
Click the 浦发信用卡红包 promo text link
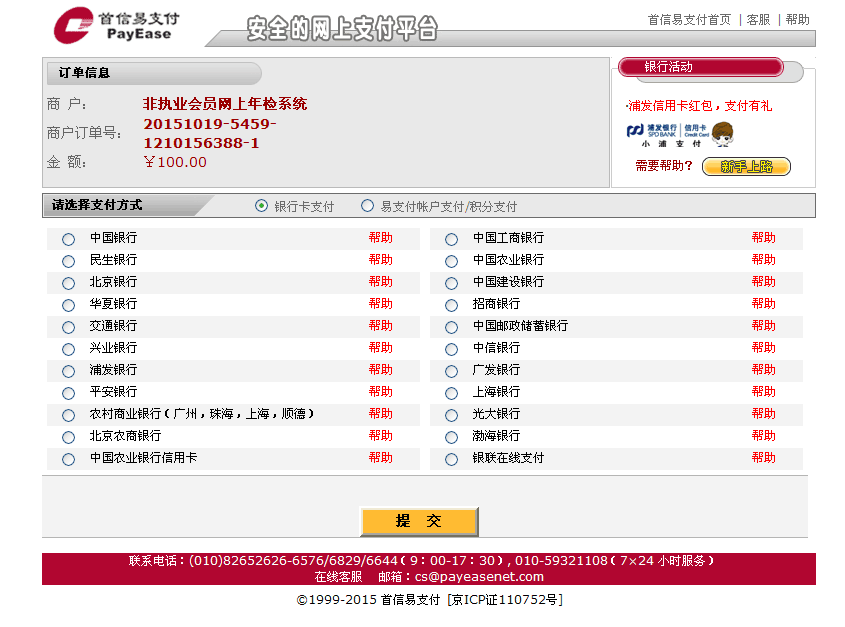(x=700, y=106)
